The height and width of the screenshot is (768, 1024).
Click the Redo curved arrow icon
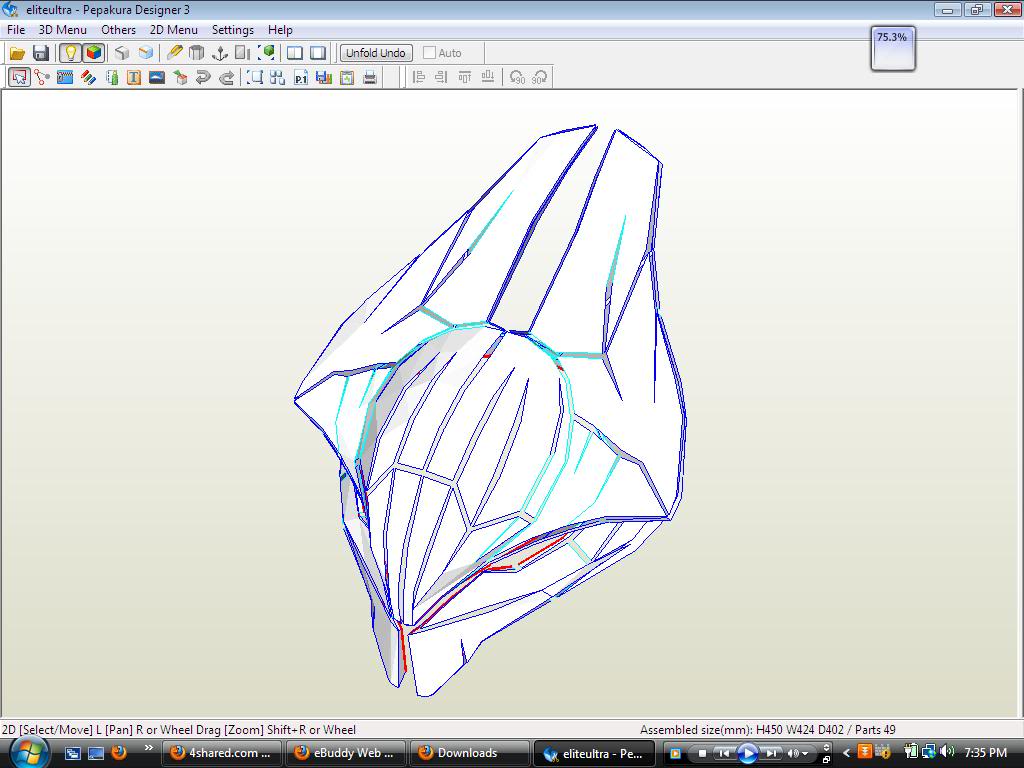tap(227, 78)
